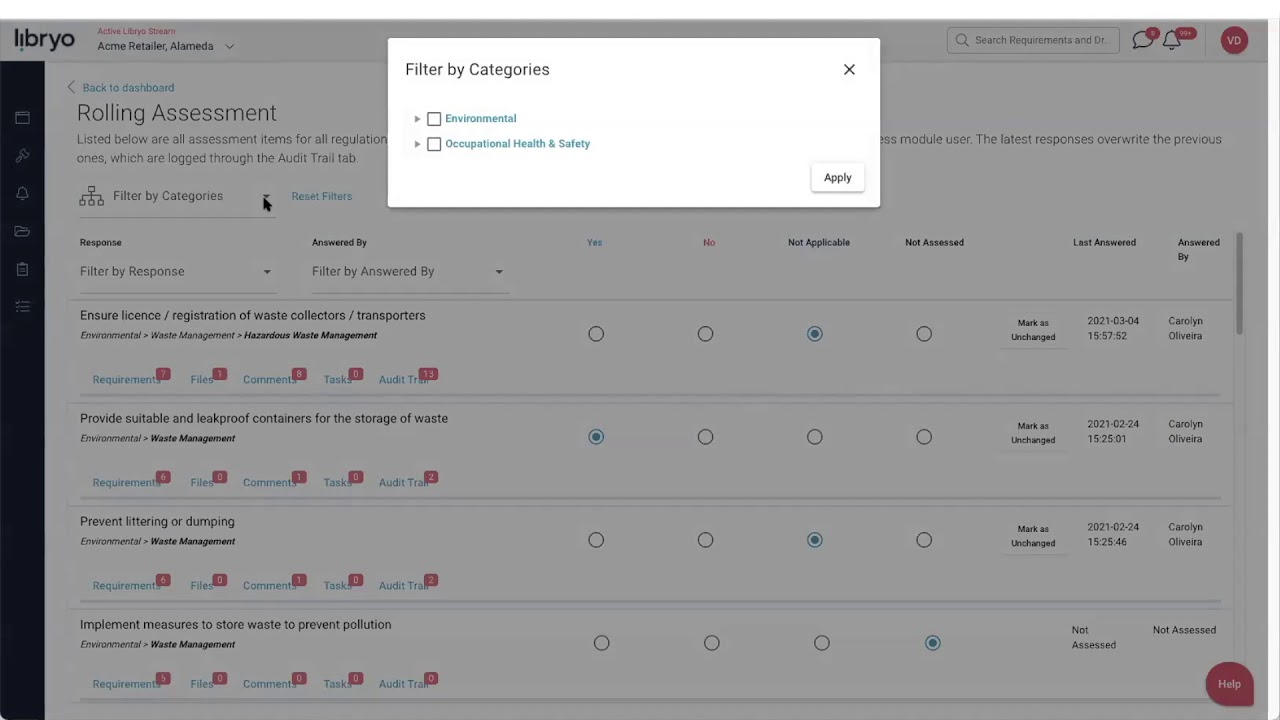The height and width of the screenshot is (720, 1280).
Task: Open the Help button
Action: [1229, 684]
